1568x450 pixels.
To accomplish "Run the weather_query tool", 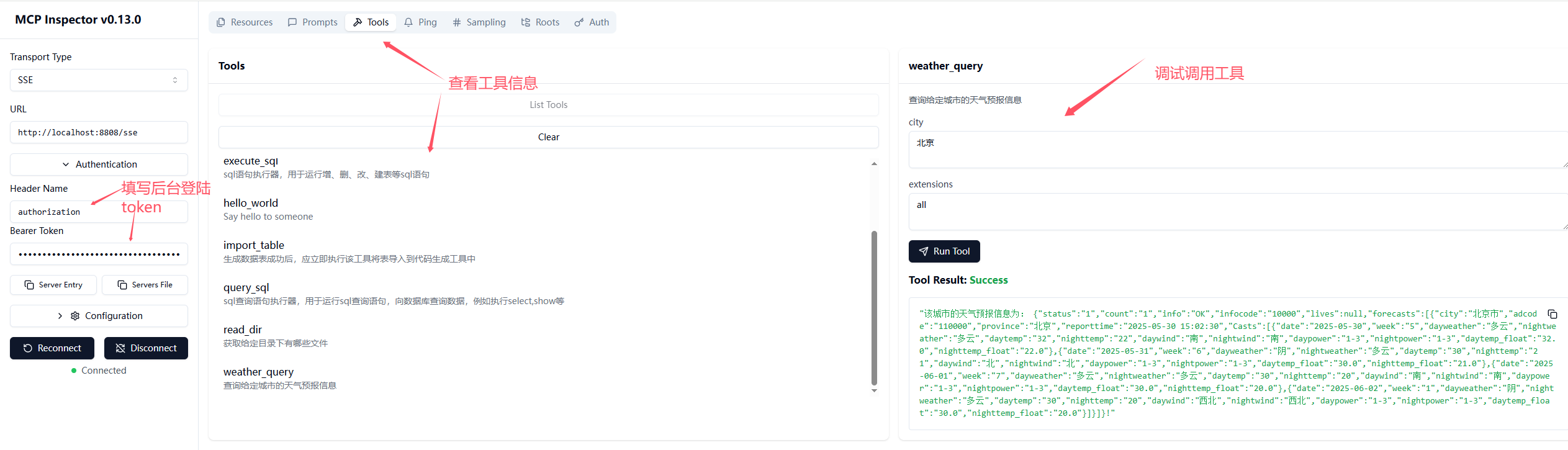I will (x=944, y=251).
